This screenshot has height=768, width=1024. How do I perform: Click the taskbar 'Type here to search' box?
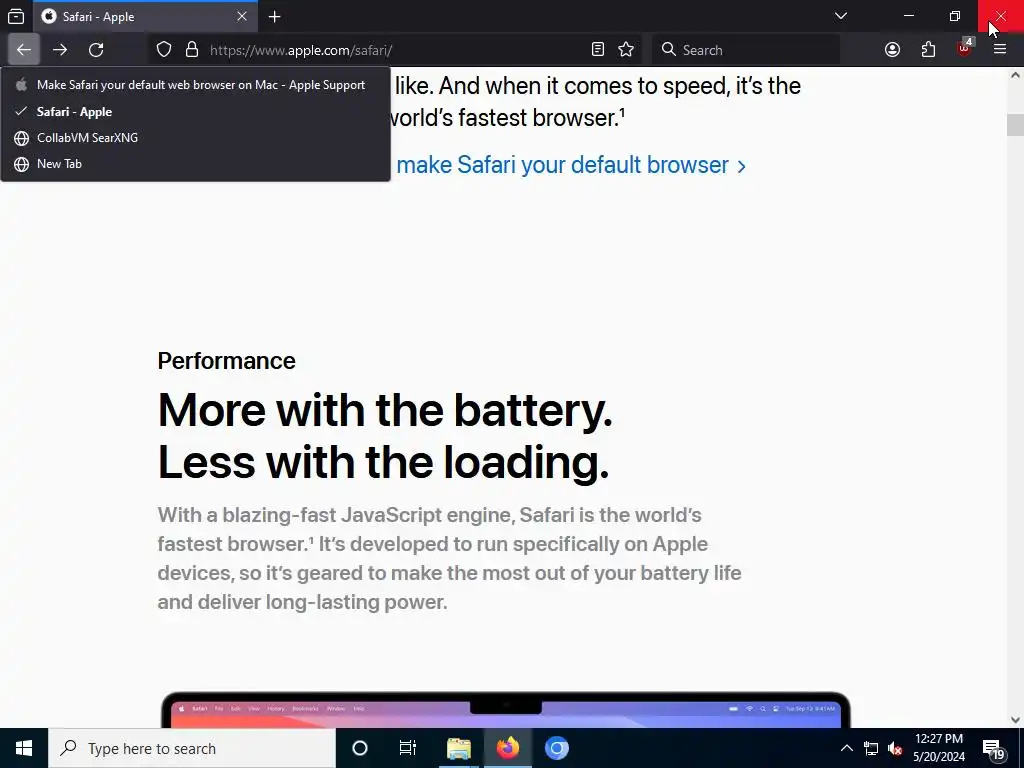(192, 748)
